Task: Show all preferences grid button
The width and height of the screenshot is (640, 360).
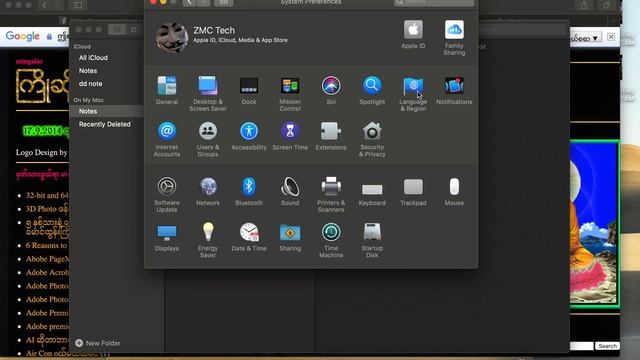Action: (224, 2)
